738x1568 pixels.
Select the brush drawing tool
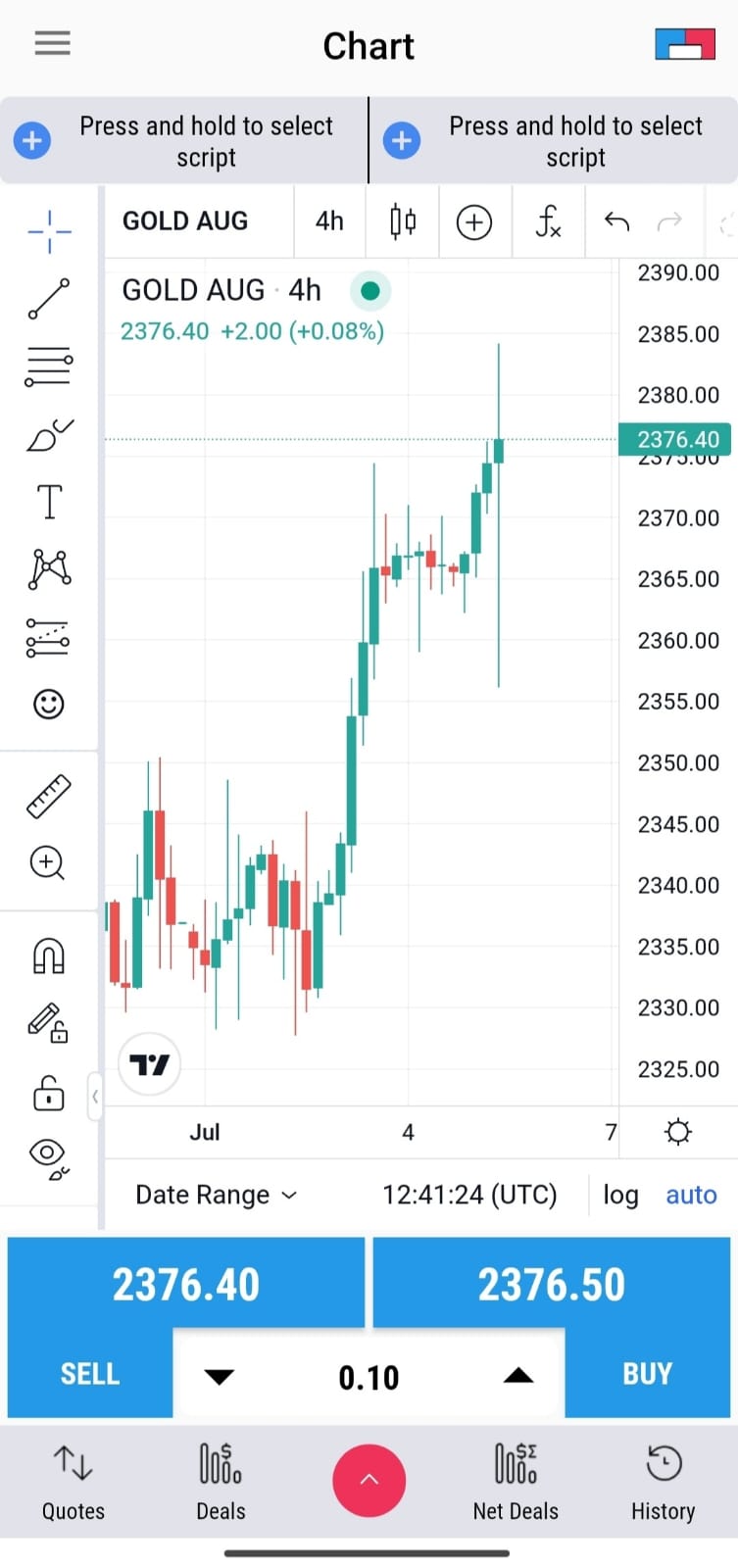(x=49, y=435)
